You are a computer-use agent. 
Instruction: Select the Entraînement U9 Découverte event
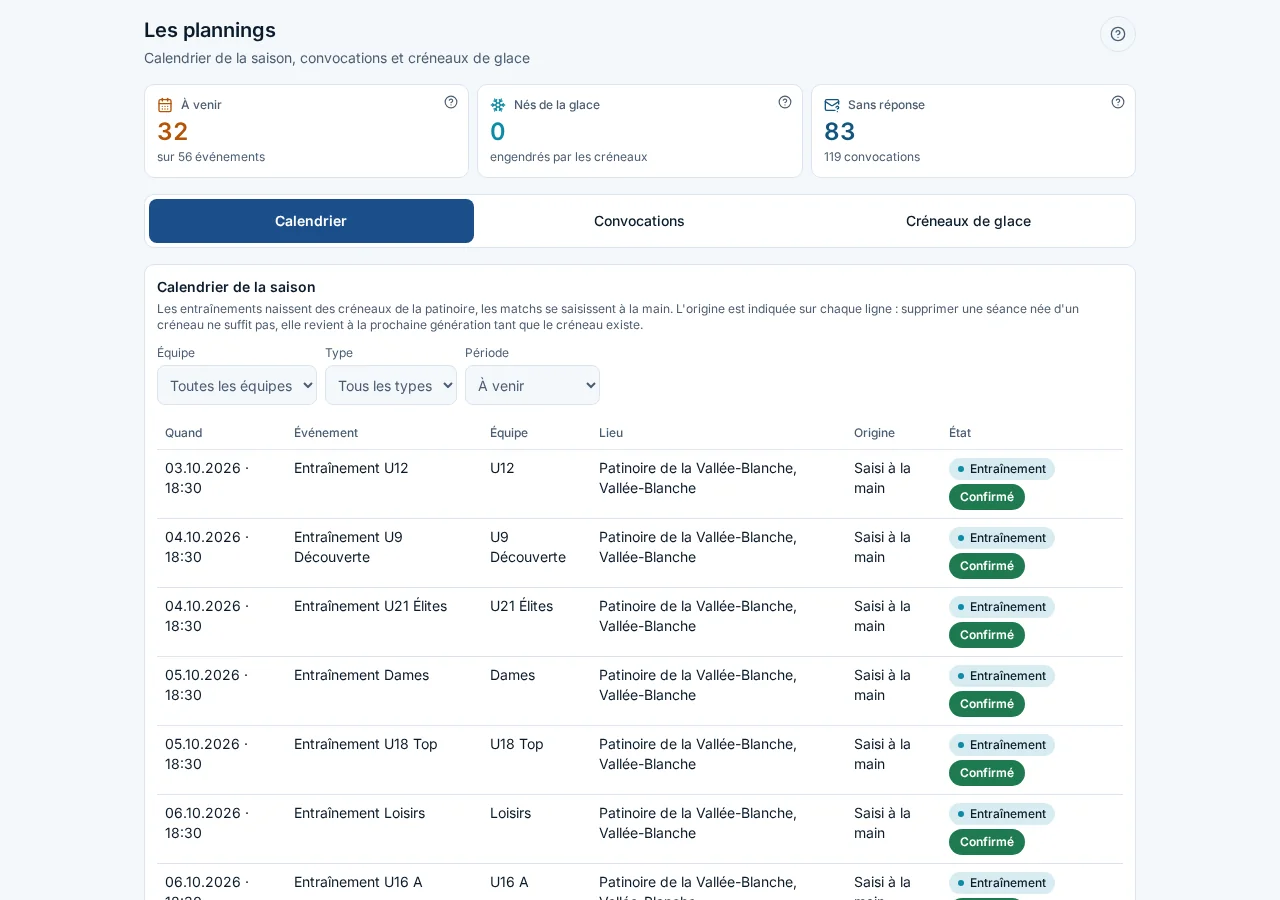[x=348, y=547]
